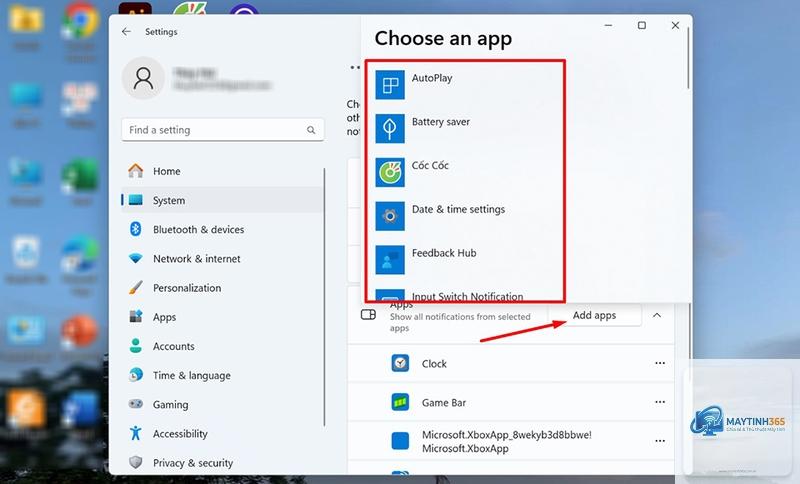The image size is (800, 484).
Task: Click the Add apps button
Action: click(595, 315)
